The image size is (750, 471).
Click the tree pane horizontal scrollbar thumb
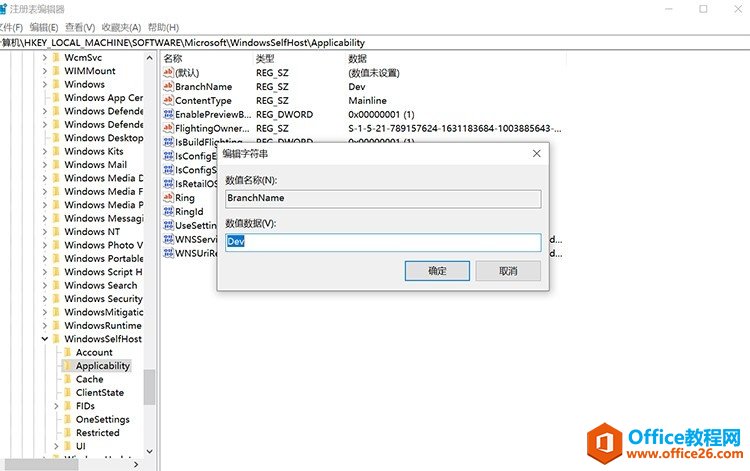[x=41, y=464]
